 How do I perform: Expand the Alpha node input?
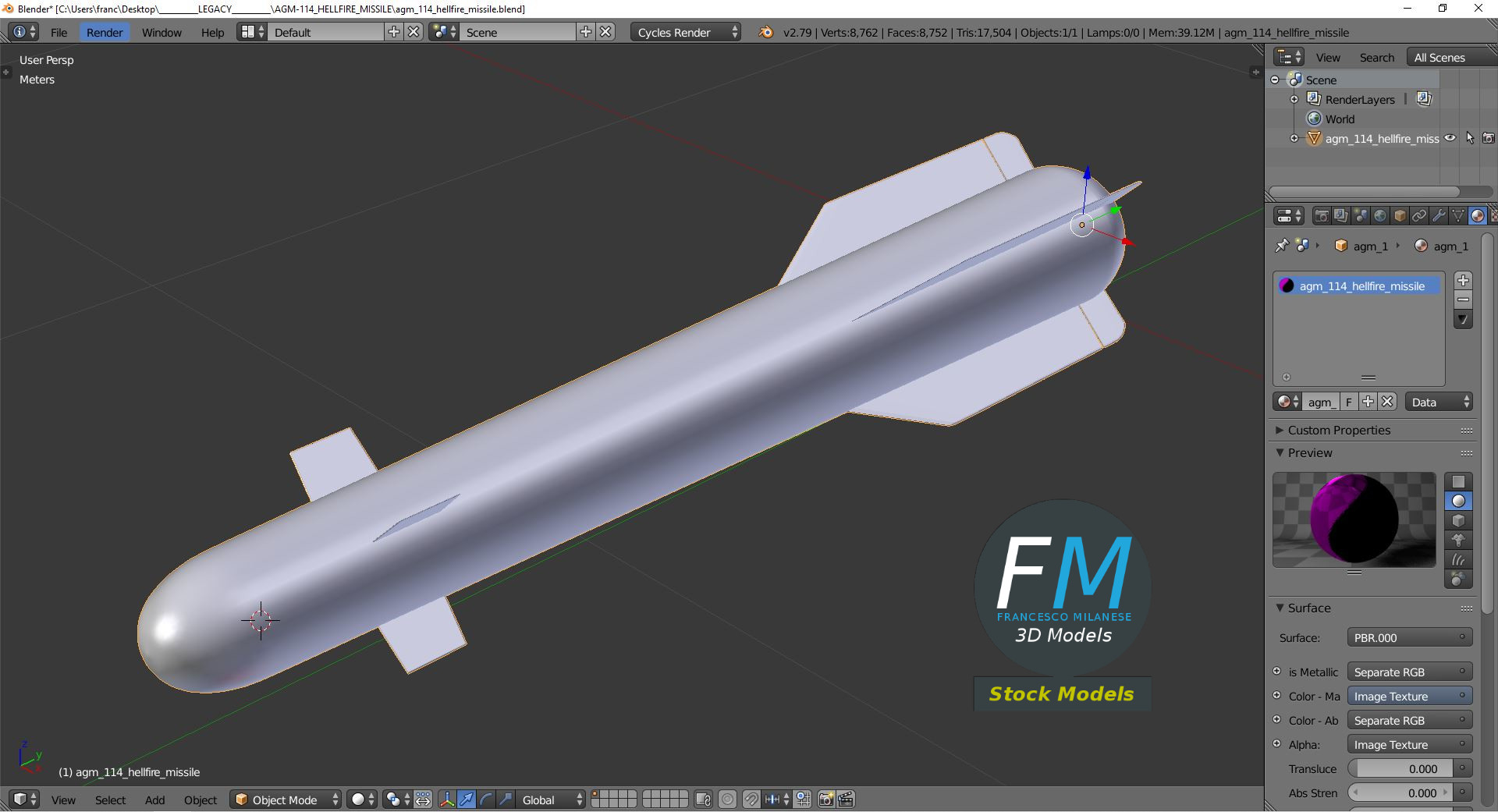(x=1277, y=743)
